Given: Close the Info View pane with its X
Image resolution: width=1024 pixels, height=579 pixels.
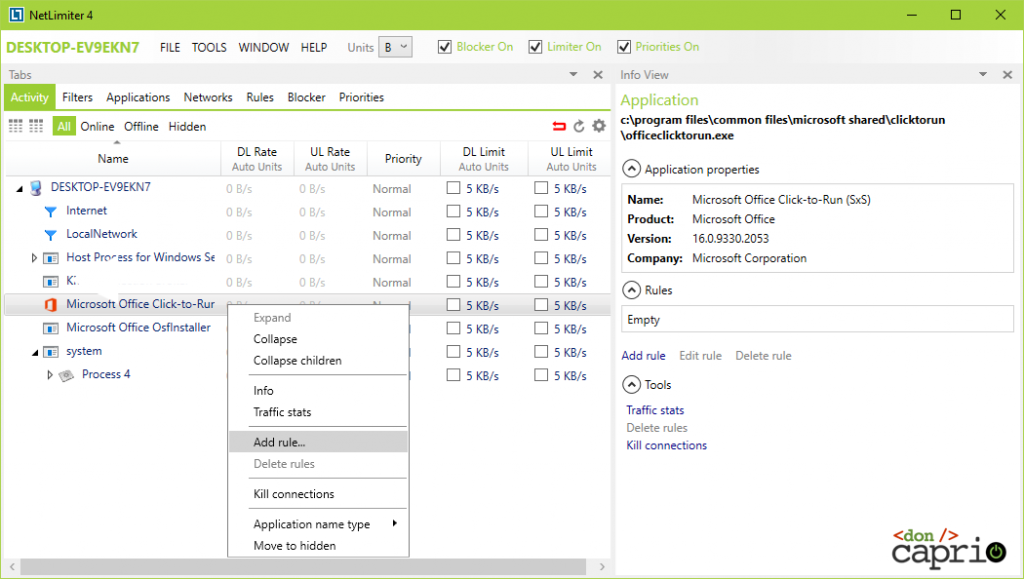Looking at the screenshot, I should (1007, 74).
